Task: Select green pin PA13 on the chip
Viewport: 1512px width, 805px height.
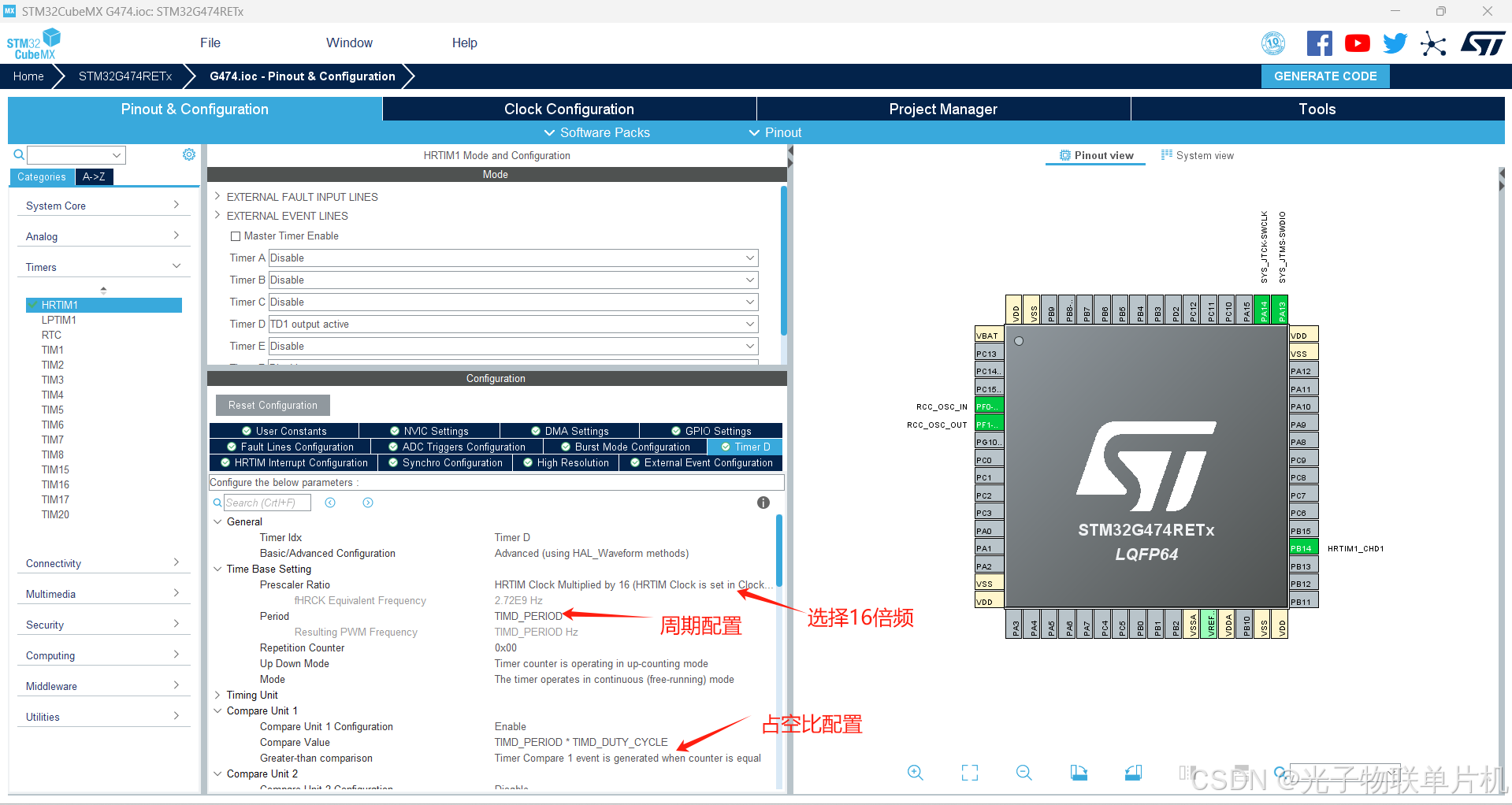Action: [x=1282, y=310]
